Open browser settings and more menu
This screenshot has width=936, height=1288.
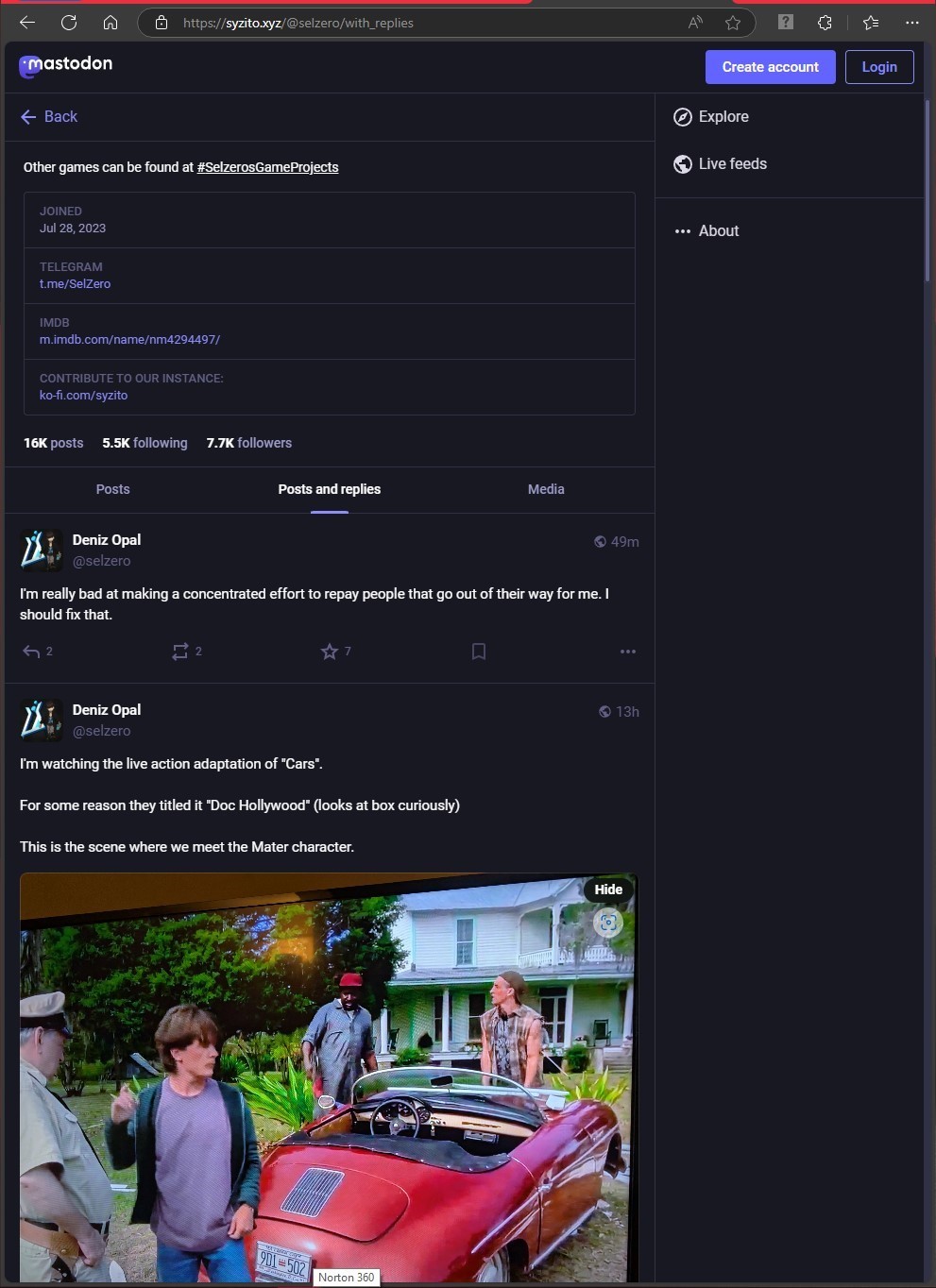(911, 23)
